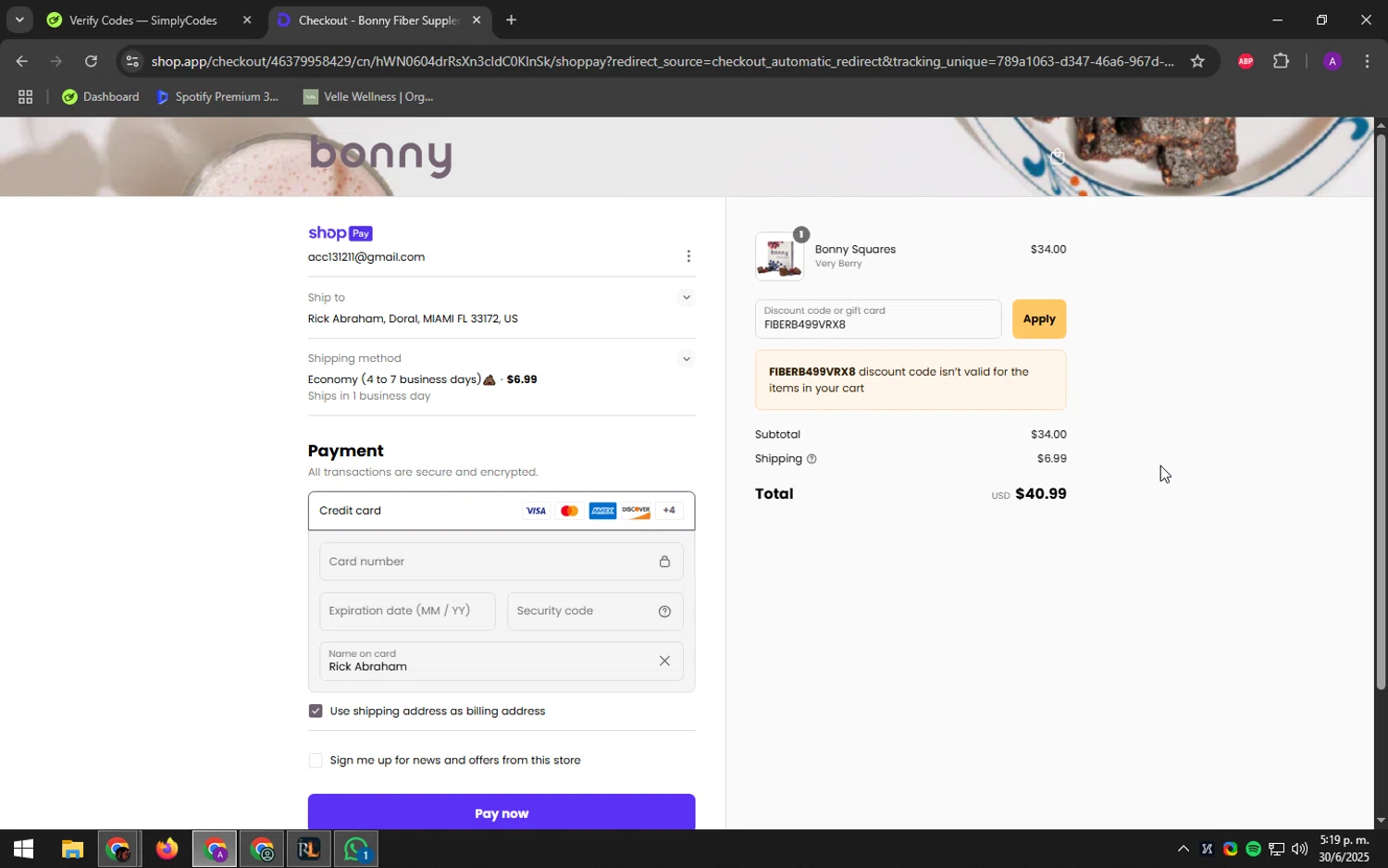The image size is (1388, 868).
Task: Apply the discount code
Action: [1039, 319]
